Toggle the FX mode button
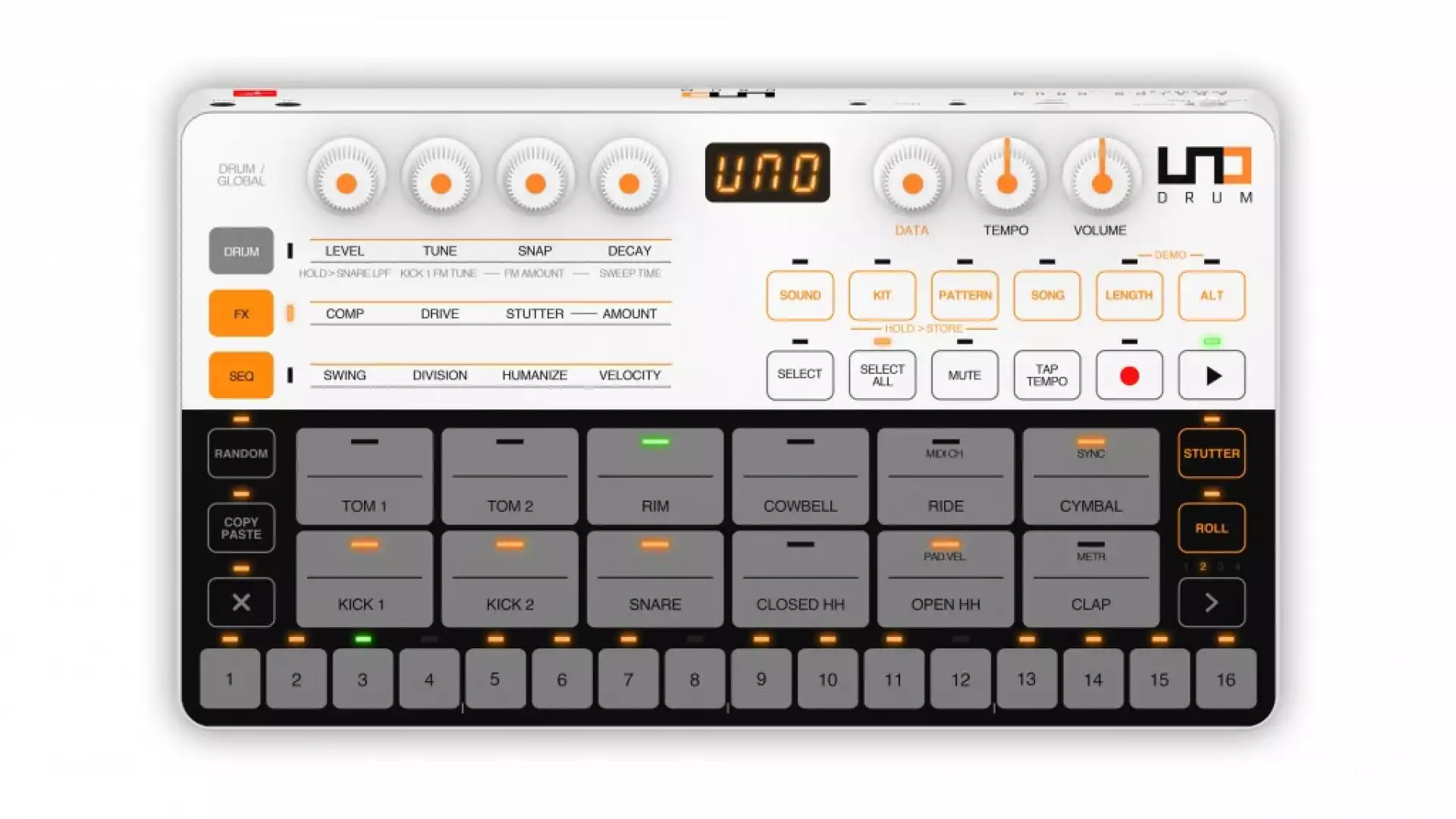Screen dimensions: 1456x819 pos(241,313)
